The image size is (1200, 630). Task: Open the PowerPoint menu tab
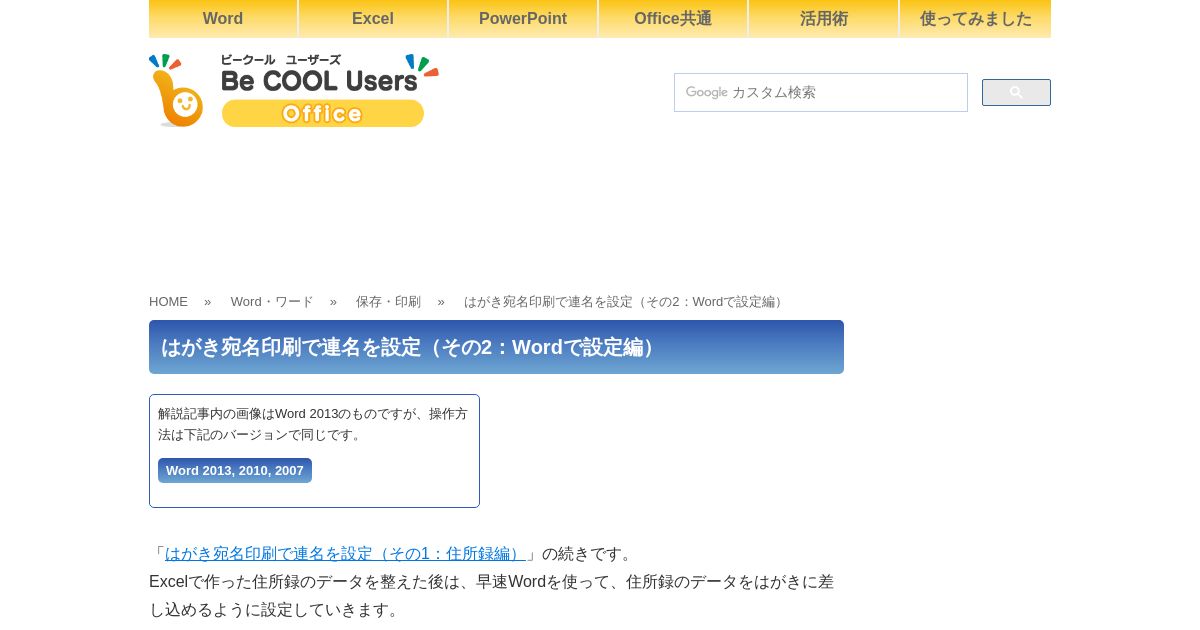tap(523, 18)
